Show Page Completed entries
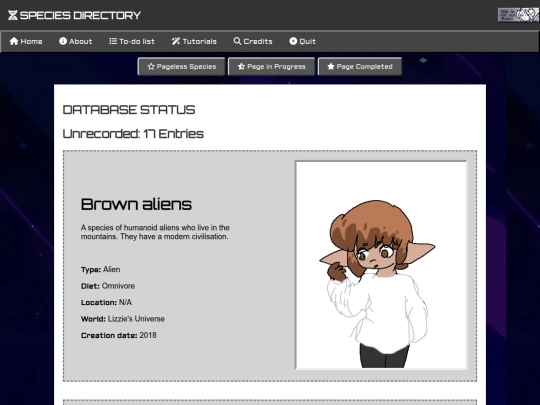 (x=360, y=66)
